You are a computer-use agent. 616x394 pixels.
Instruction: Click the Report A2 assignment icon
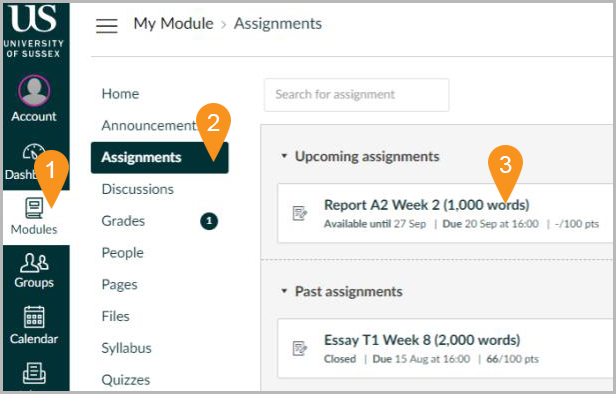(300, 213)
